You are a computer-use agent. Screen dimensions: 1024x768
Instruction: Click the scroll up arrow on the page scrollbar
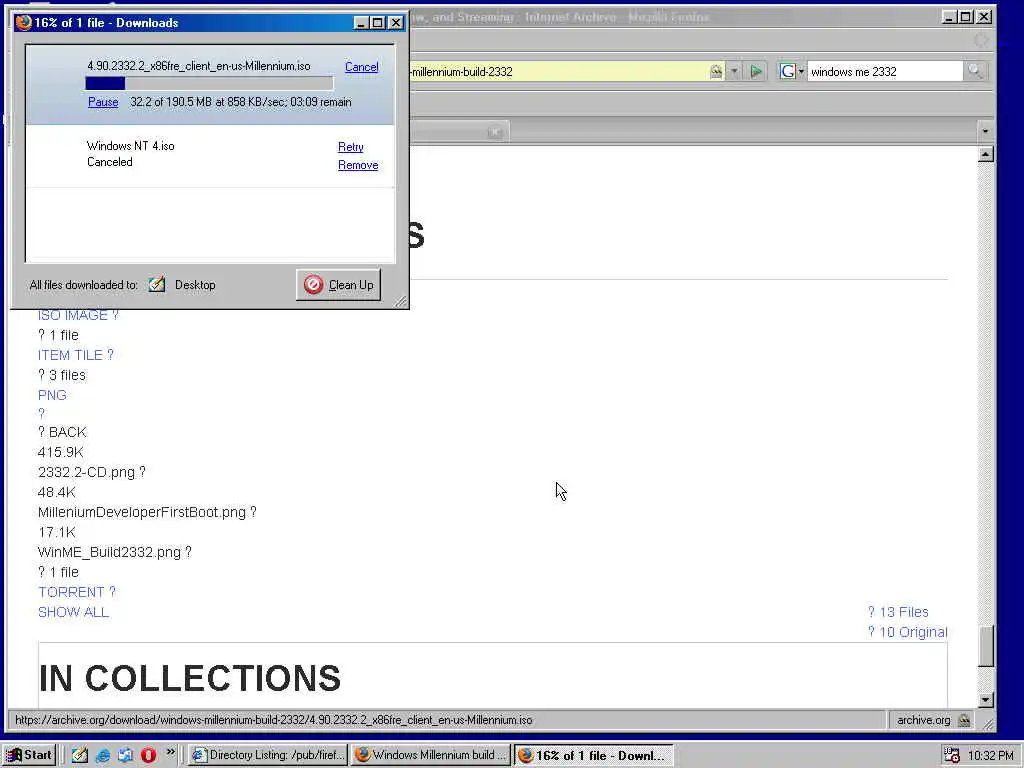986,154
